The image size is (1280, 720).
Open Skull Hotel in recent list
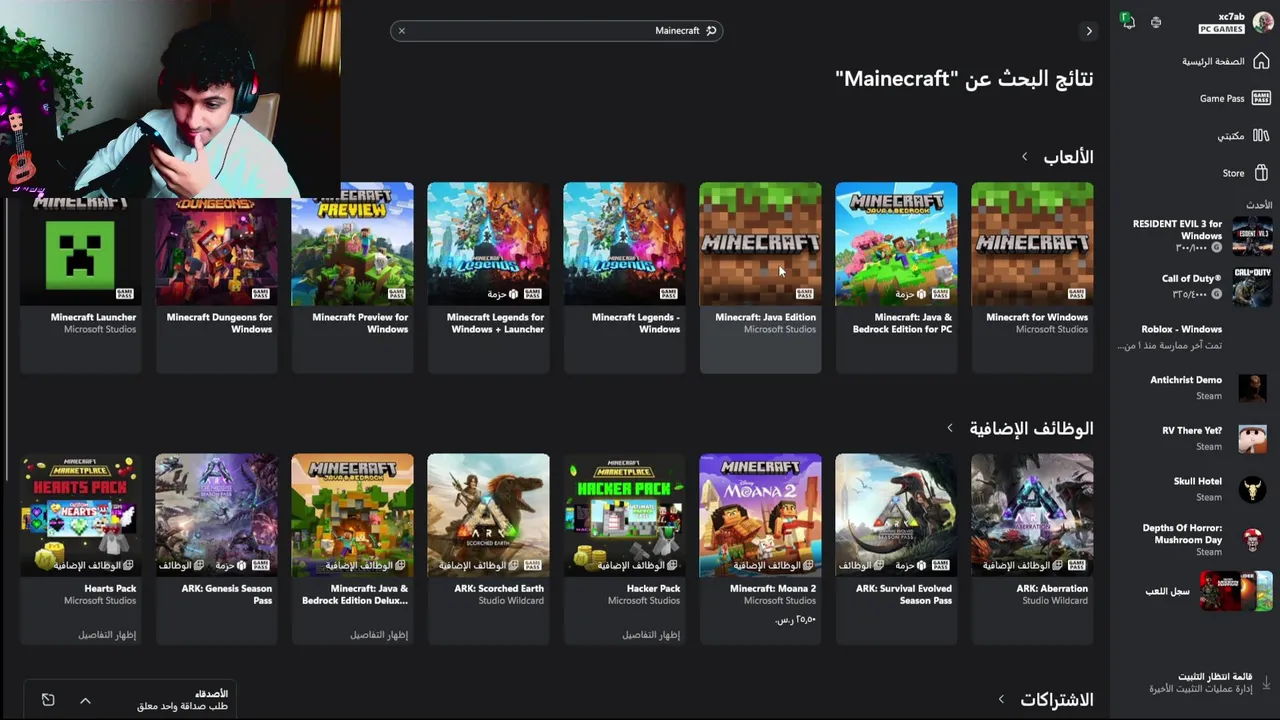click(x=1195, y=488)
